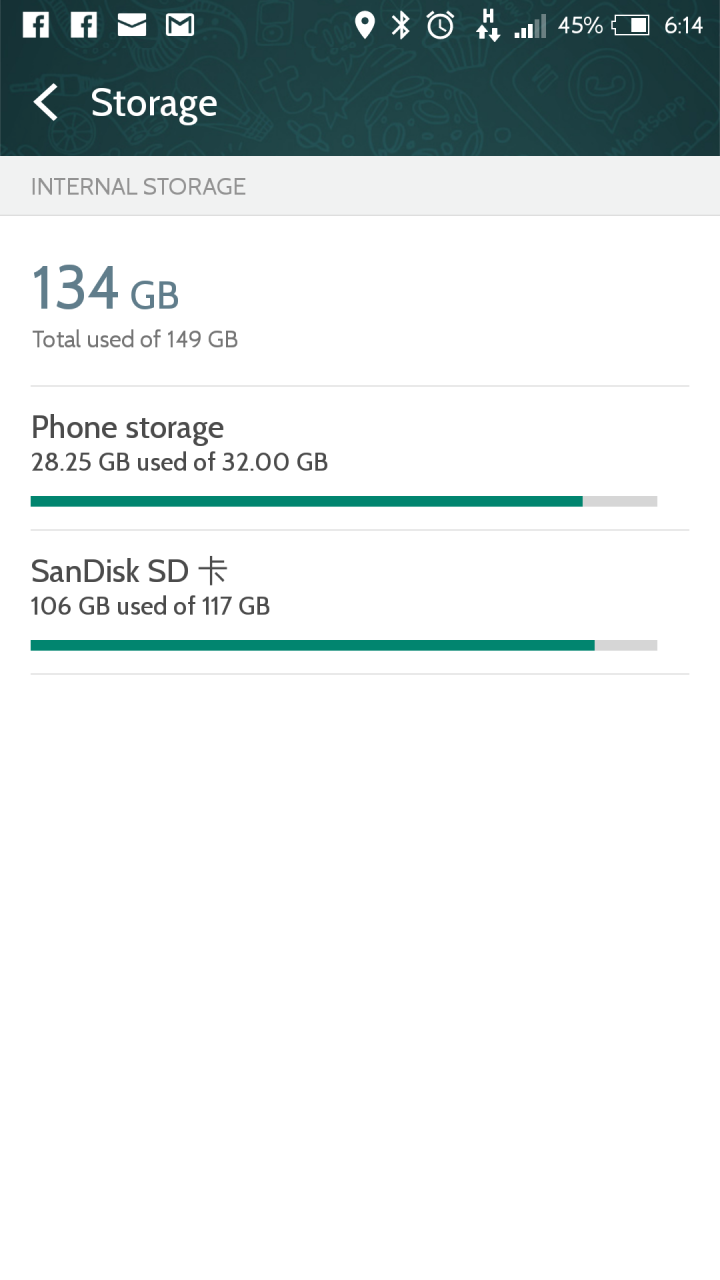Tap the 134 GB total used figure

105,289
